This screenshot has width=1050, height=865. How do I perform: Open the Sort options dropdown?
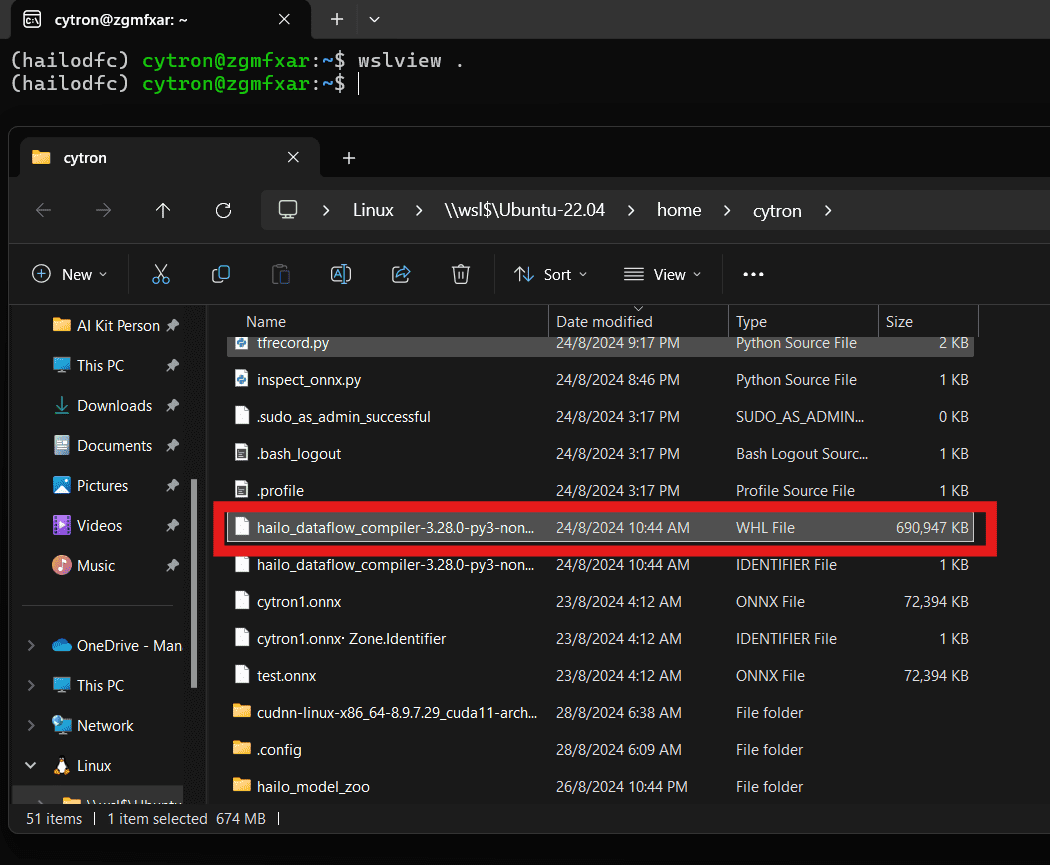pyautogui.click(x=551, y=274)
